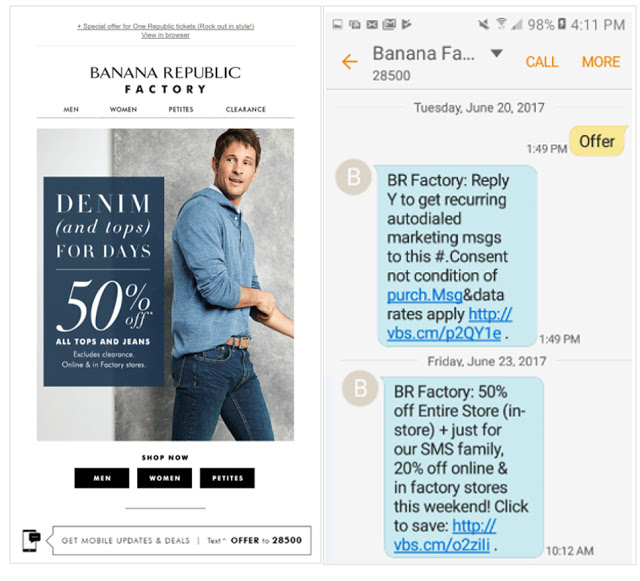This screenshot has height=581, width=640.
Task: Tap the orange back arrow
Action: coord(349,62)
